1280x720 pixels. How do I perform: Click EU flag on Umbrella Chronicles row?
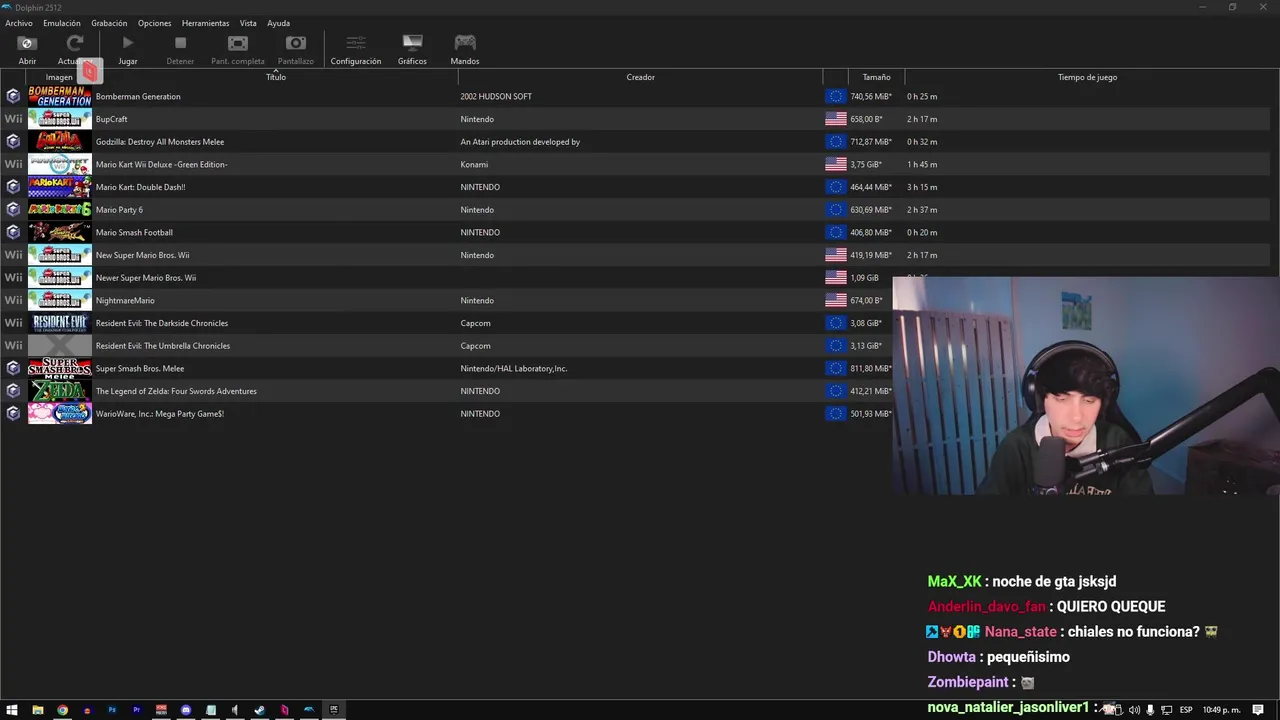pos(836,345)
